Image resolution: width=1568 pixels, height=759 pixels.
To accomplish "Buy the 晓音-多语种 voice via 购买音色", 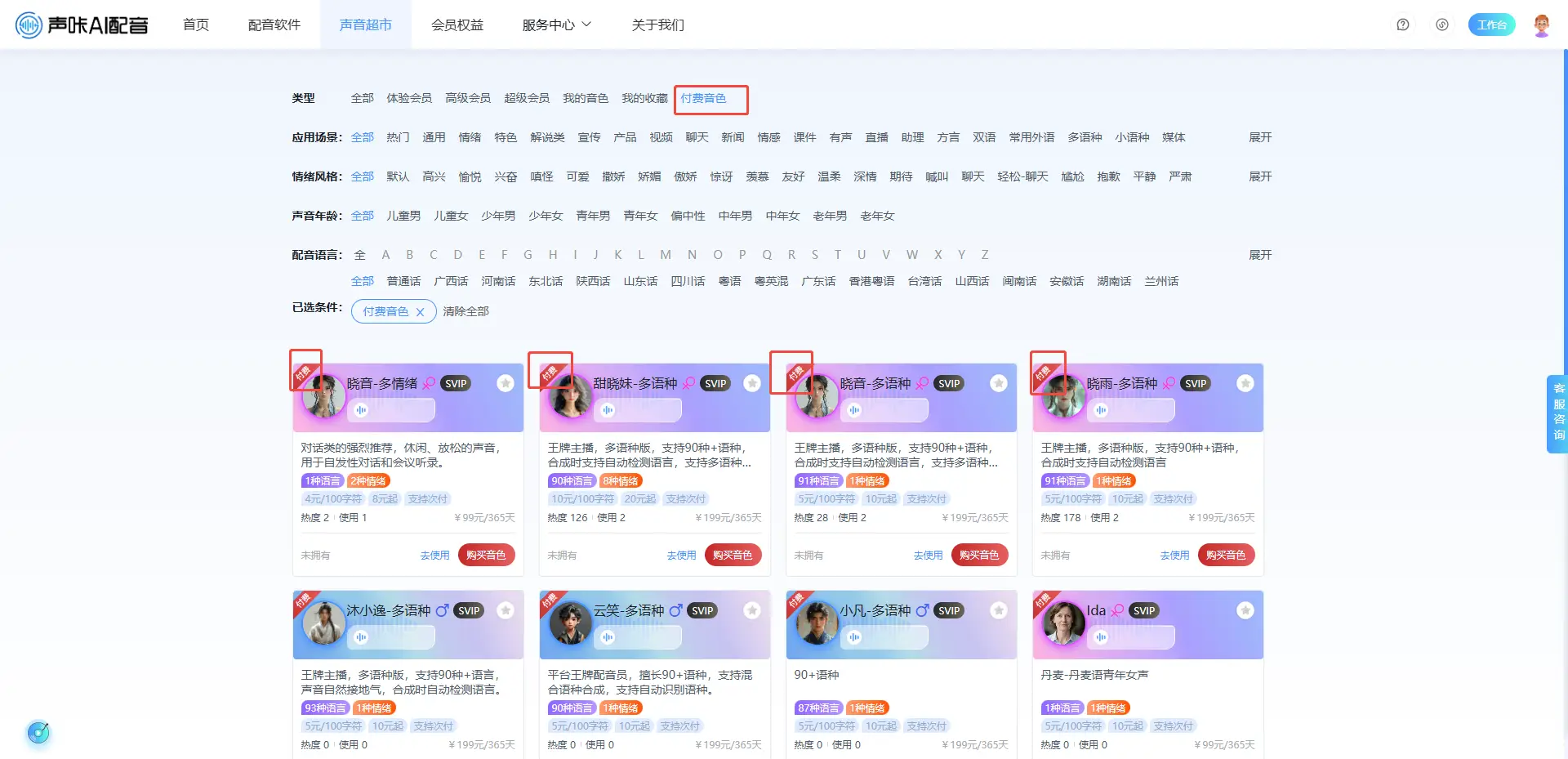I will point(978,555).
